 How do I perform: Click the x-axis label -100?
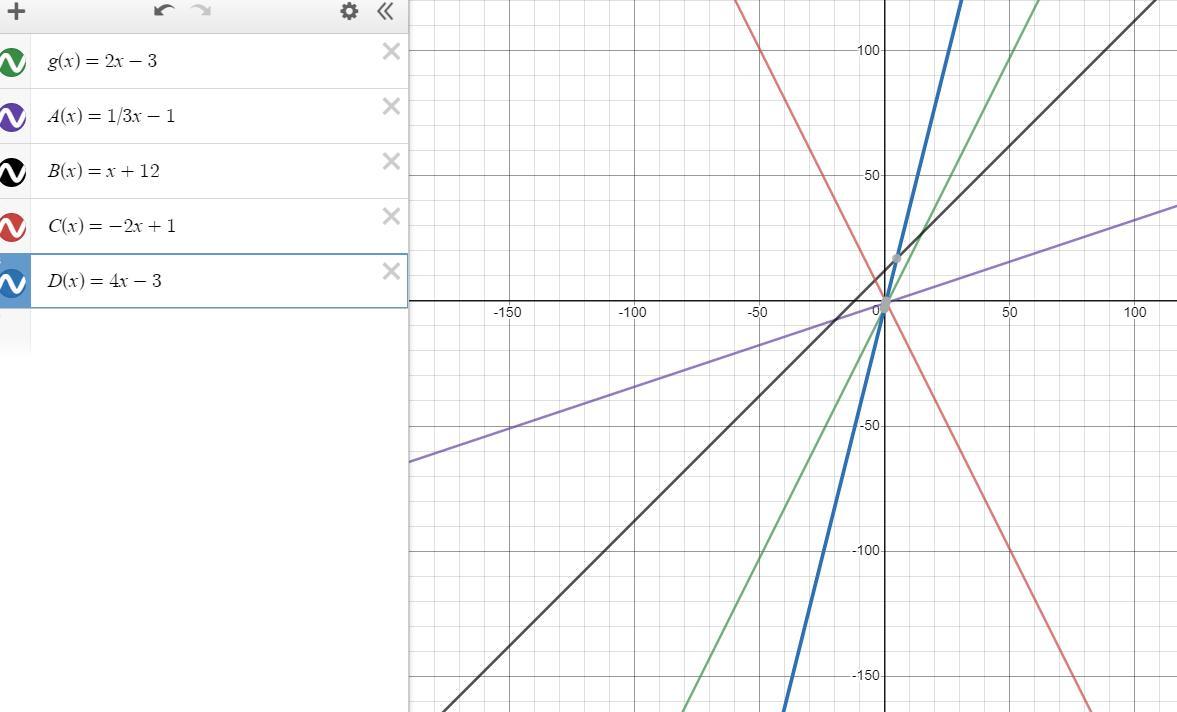(x=632, y=313)
